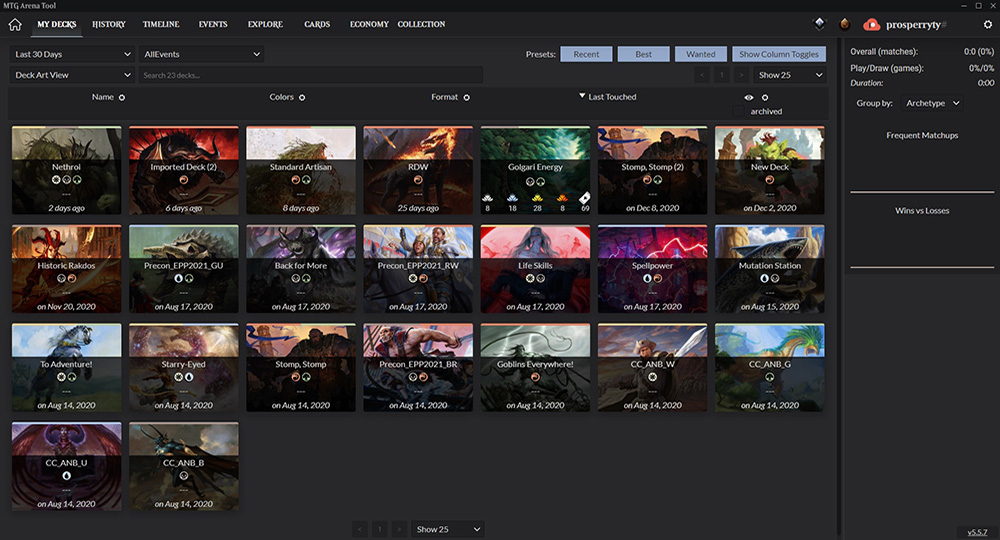The width and height of the screenshot is (1000, 540).
Task: Open bottom Show 25 page size dropdown
Action: 448,529
